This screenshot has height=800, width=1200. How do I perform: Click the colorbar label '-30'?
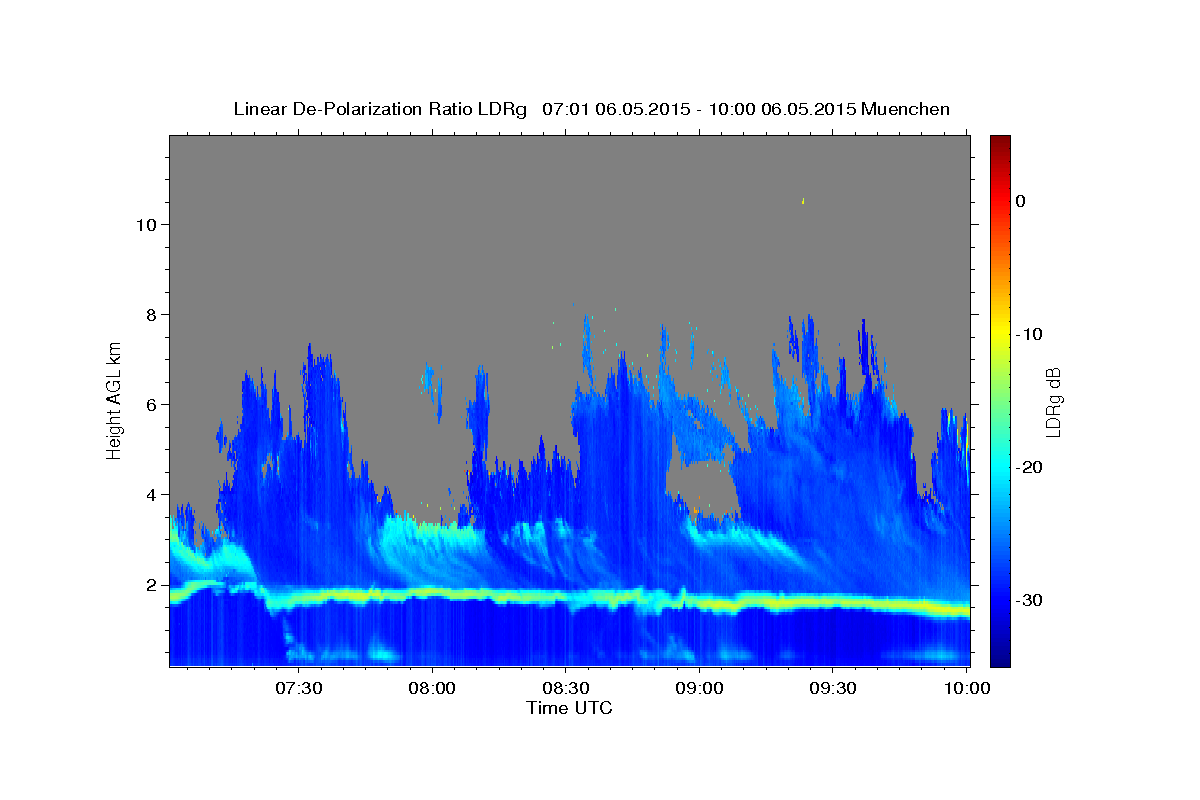point(1029,600)
